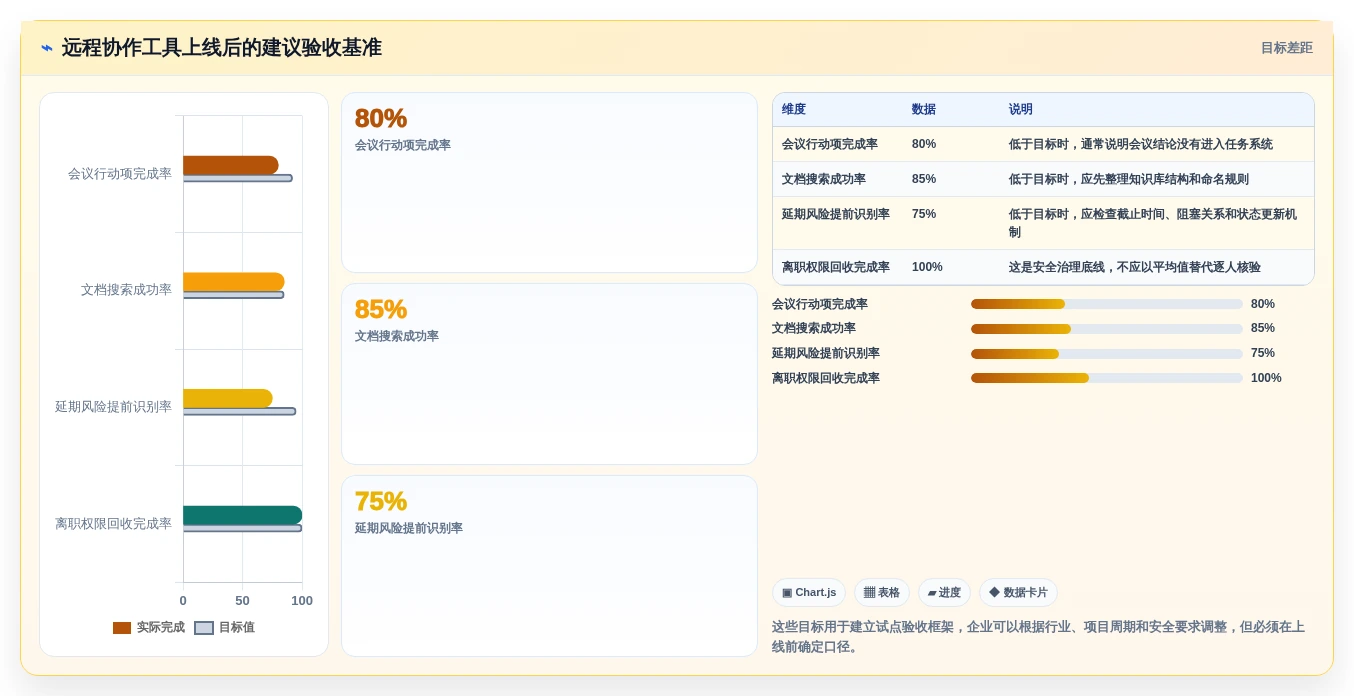Click the brown 会议行动项完成率 actual bar in chart
This screenshot has height=696, width=1354.
pos(231,165)
